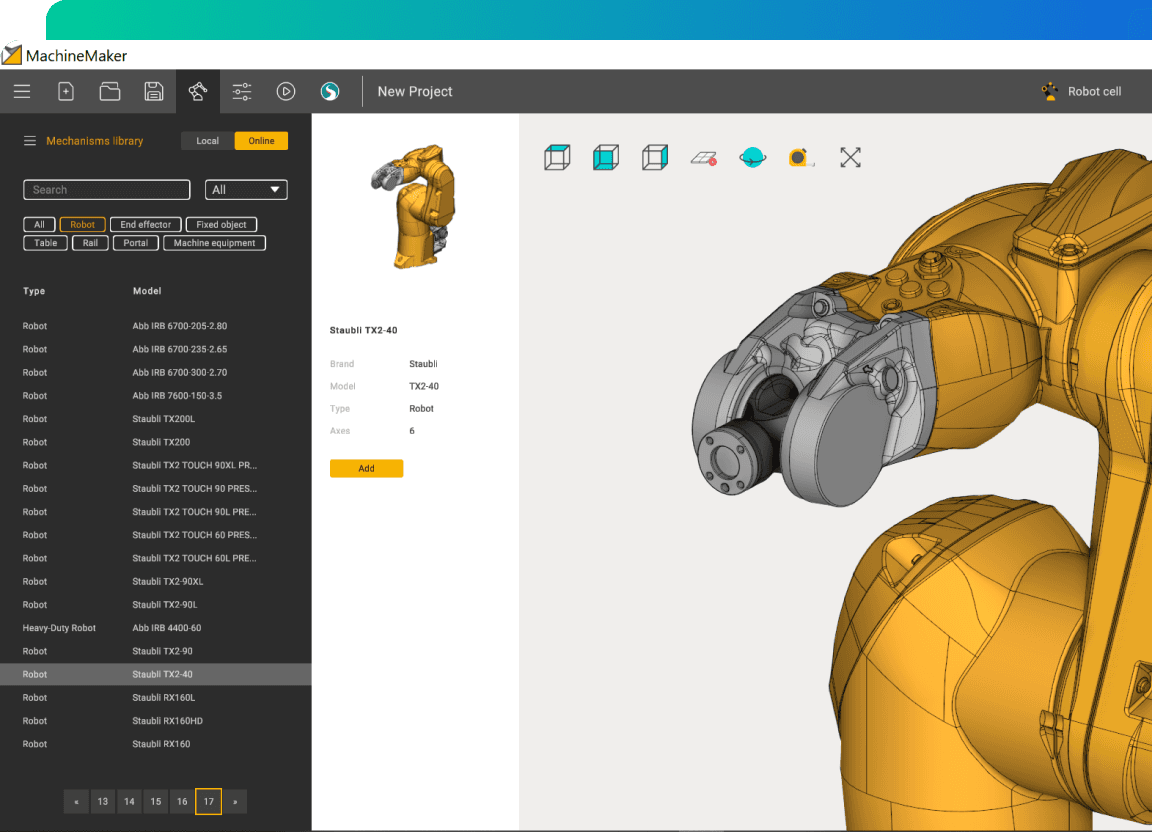The image size is (1152, 832).
Task: Save the project with floppy icon
Action: (x=154, y=91)
